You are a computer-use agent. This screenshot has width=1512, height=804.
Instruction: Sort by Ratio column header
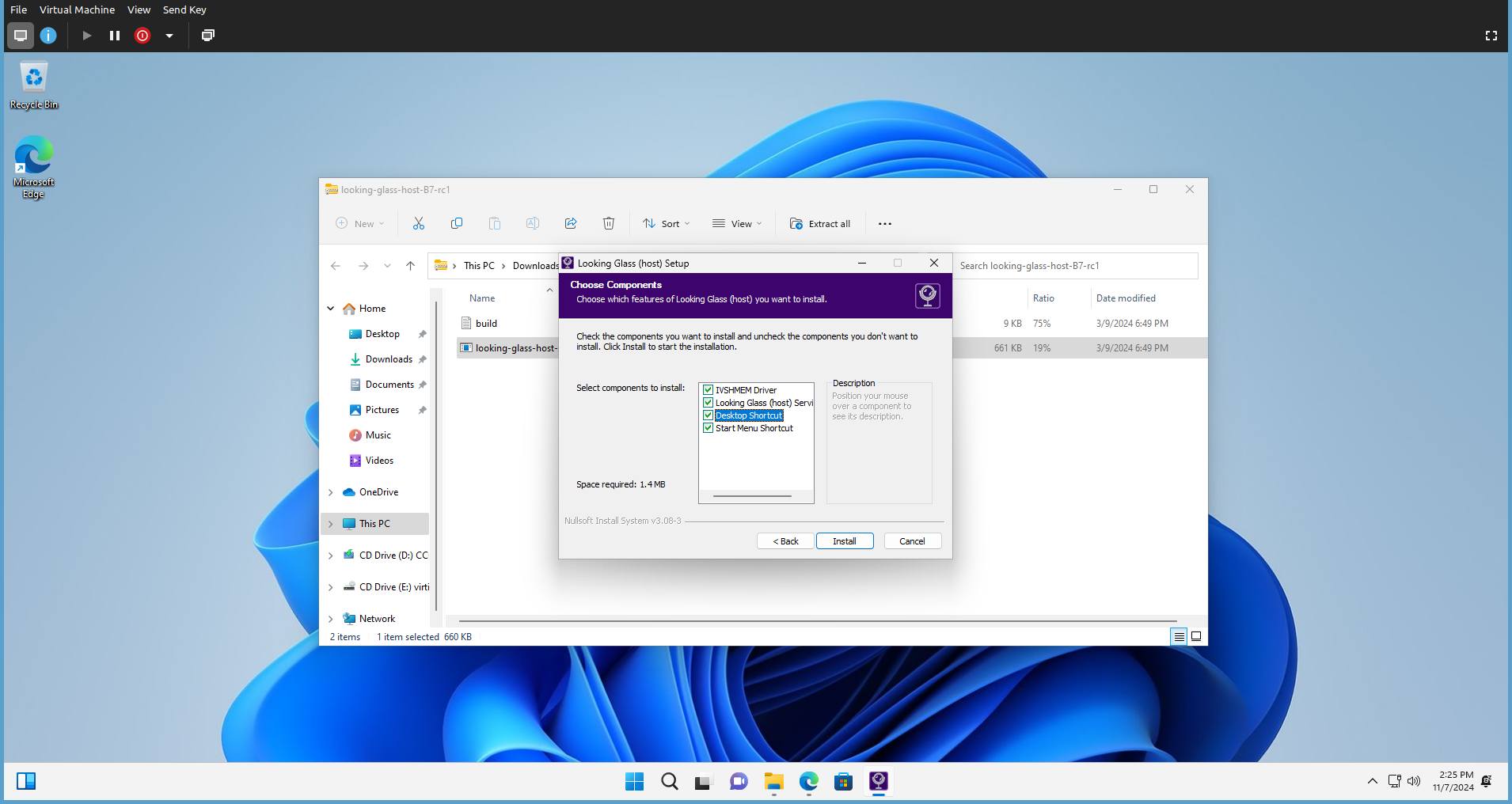(x=1043, y=298)
